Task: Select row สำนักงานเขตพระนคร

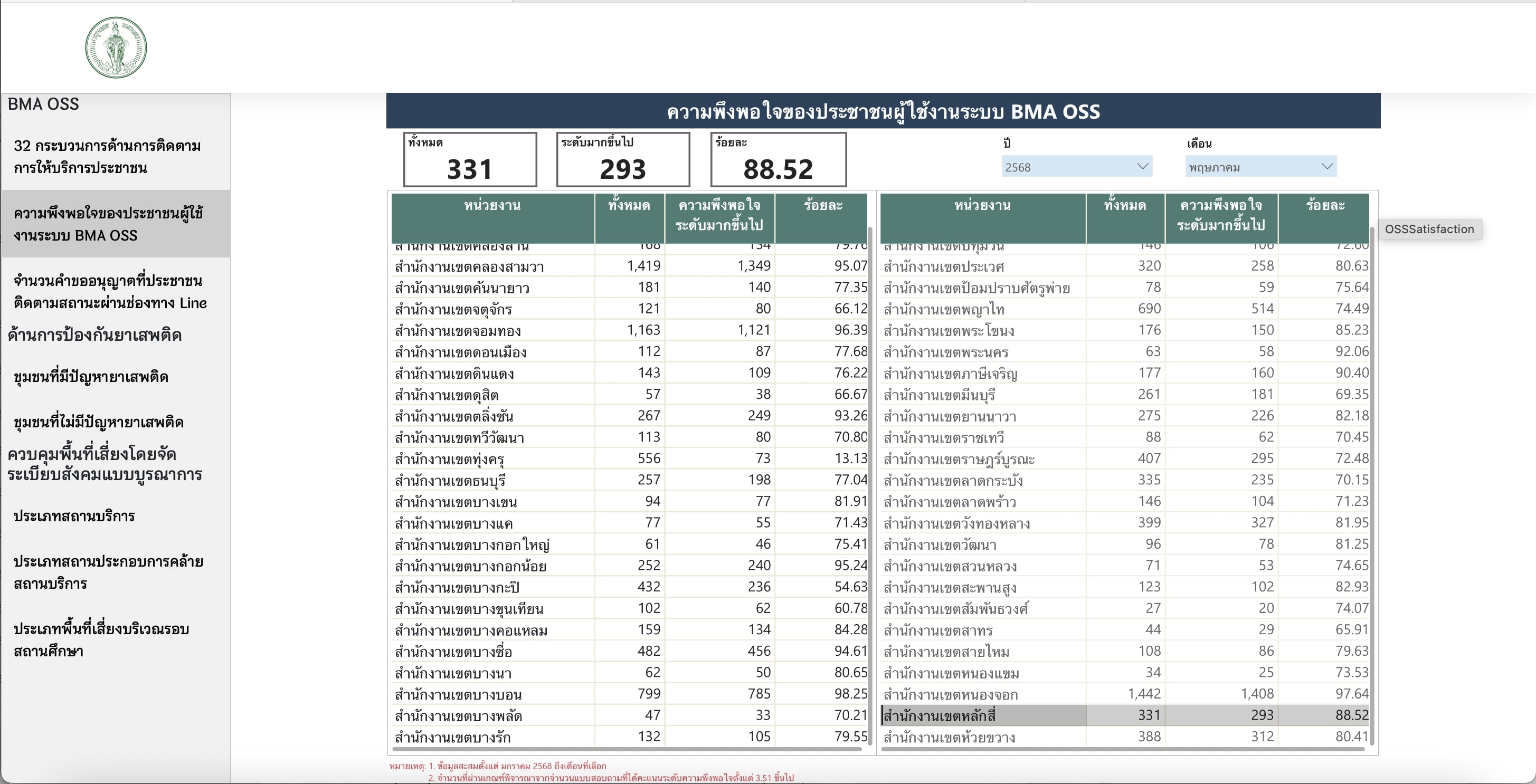Action: 1125,352
